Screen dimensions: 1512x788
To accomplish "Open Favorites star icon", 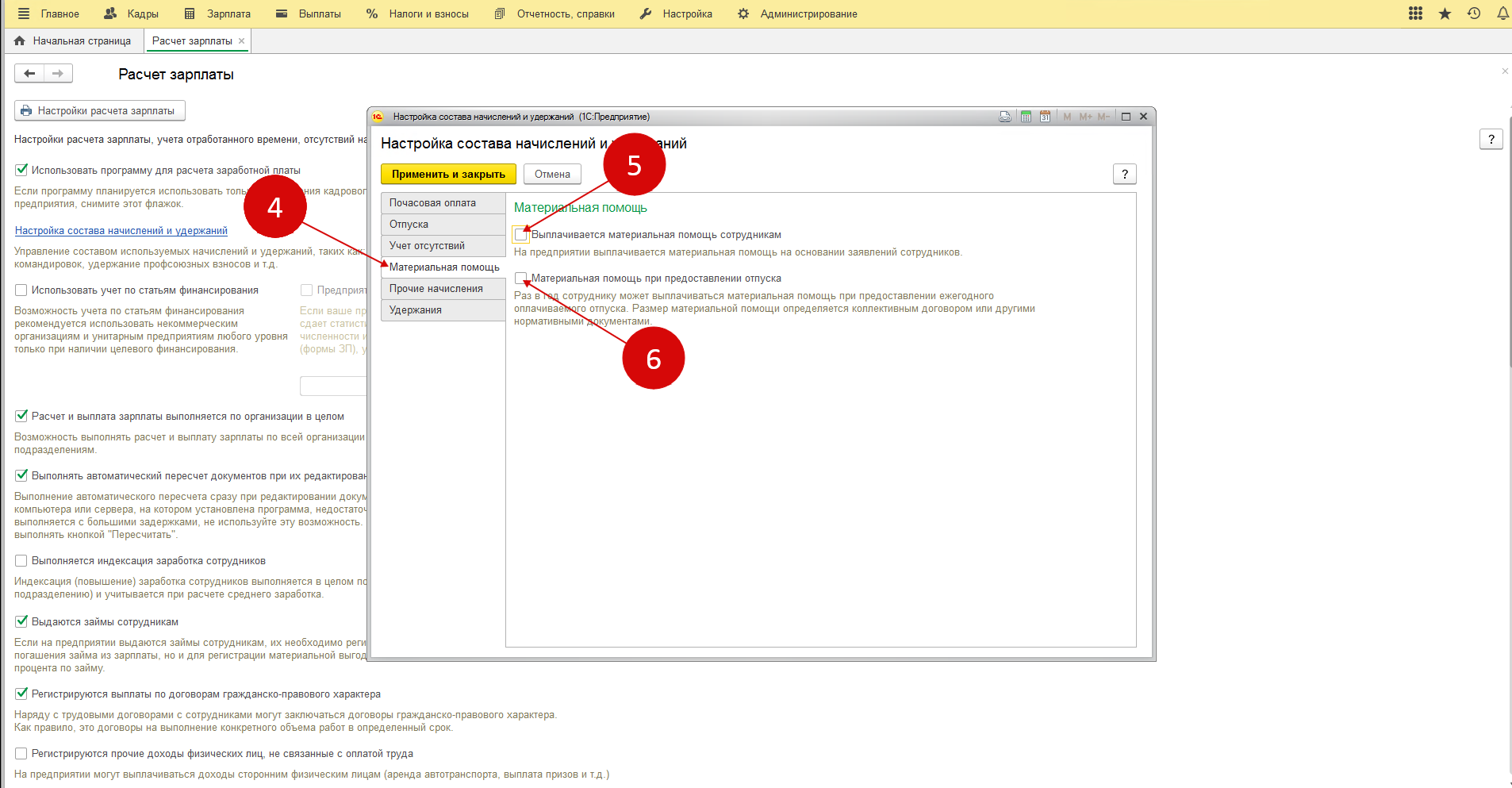I will (x=1445, y=13).
